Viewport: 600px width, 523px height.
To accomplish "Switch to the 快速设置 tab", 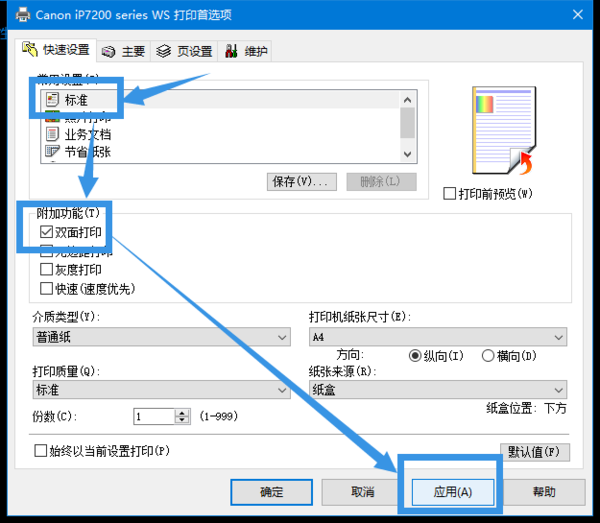I will (56, 49).
